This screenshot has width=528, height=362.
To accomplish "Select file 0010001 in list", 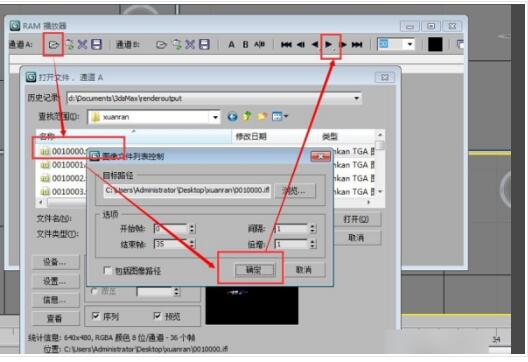I will [63, 165].
